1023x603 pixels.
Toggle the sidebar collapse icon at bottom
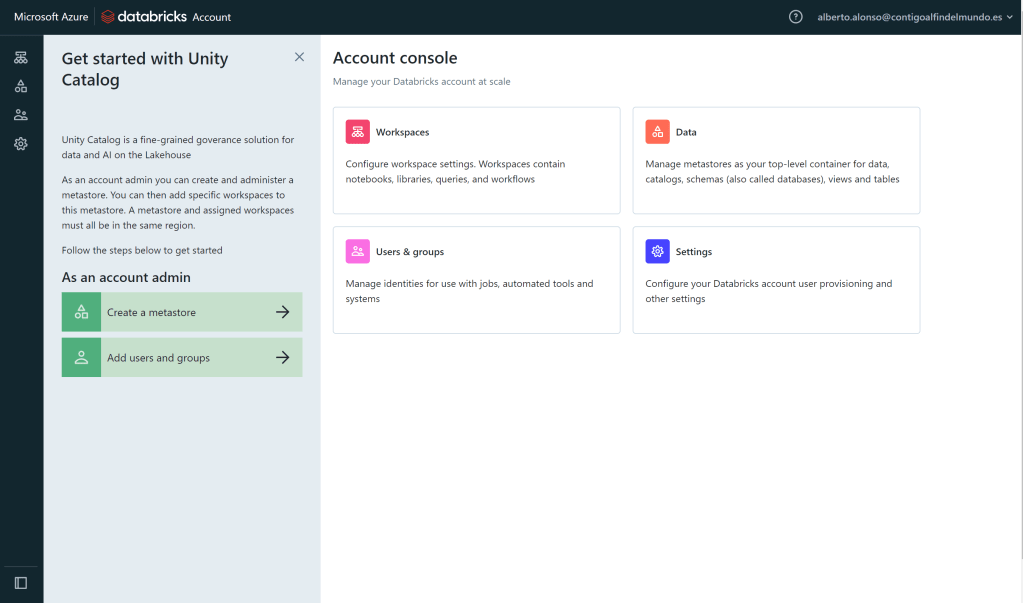(x=21, y=583)
